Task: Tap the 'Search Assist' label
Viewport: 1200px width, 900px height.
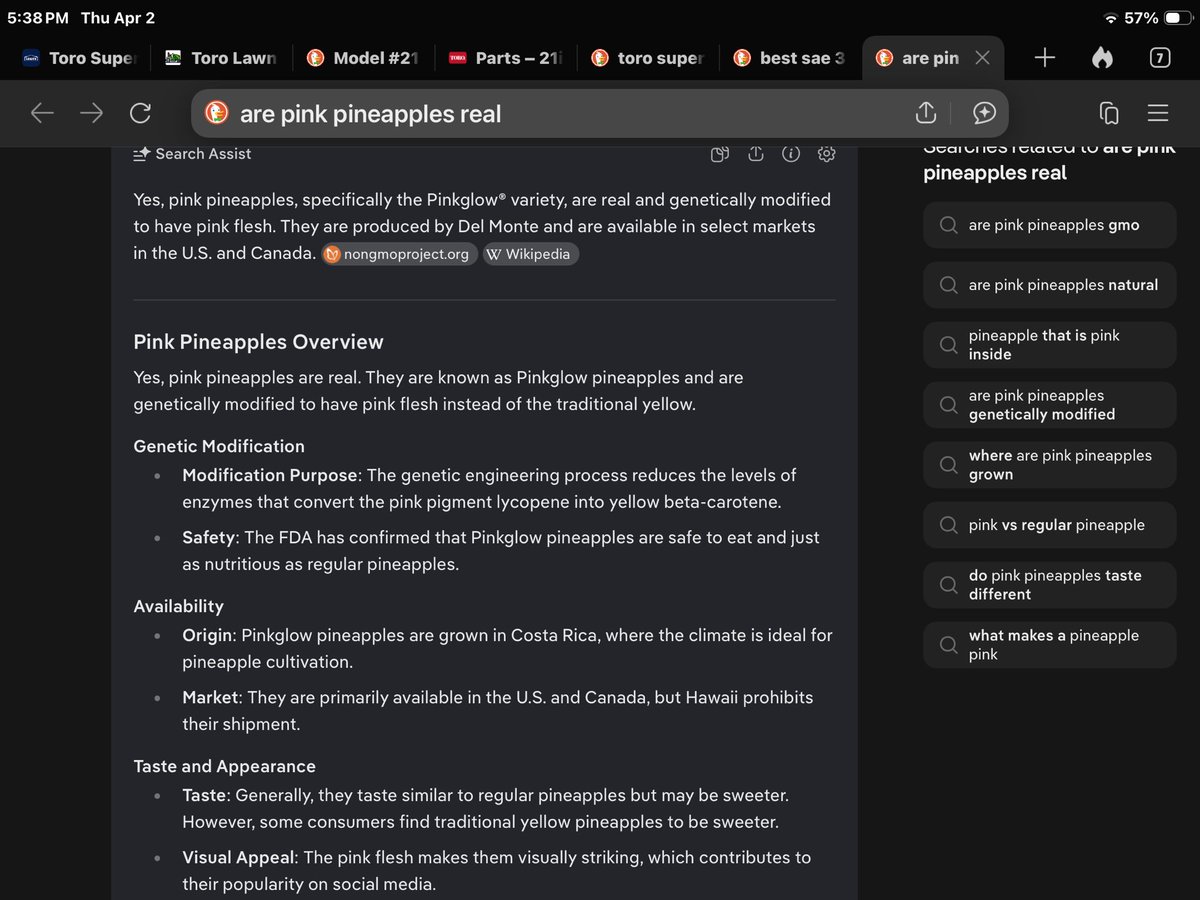Action: click(x=203, y=154)
